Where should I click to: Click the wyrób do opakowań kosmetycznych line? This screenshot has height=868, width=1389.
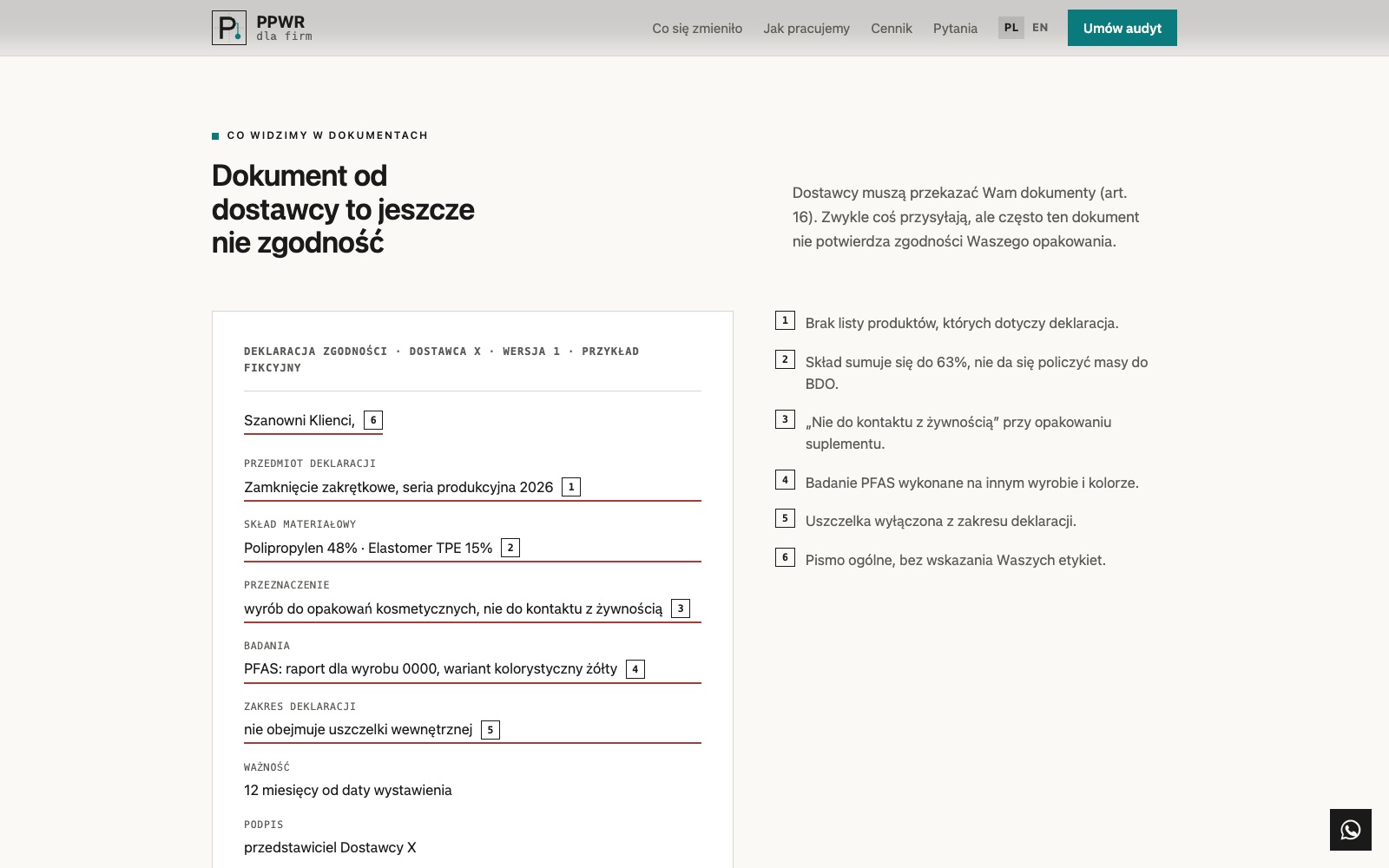click(453, 609)
